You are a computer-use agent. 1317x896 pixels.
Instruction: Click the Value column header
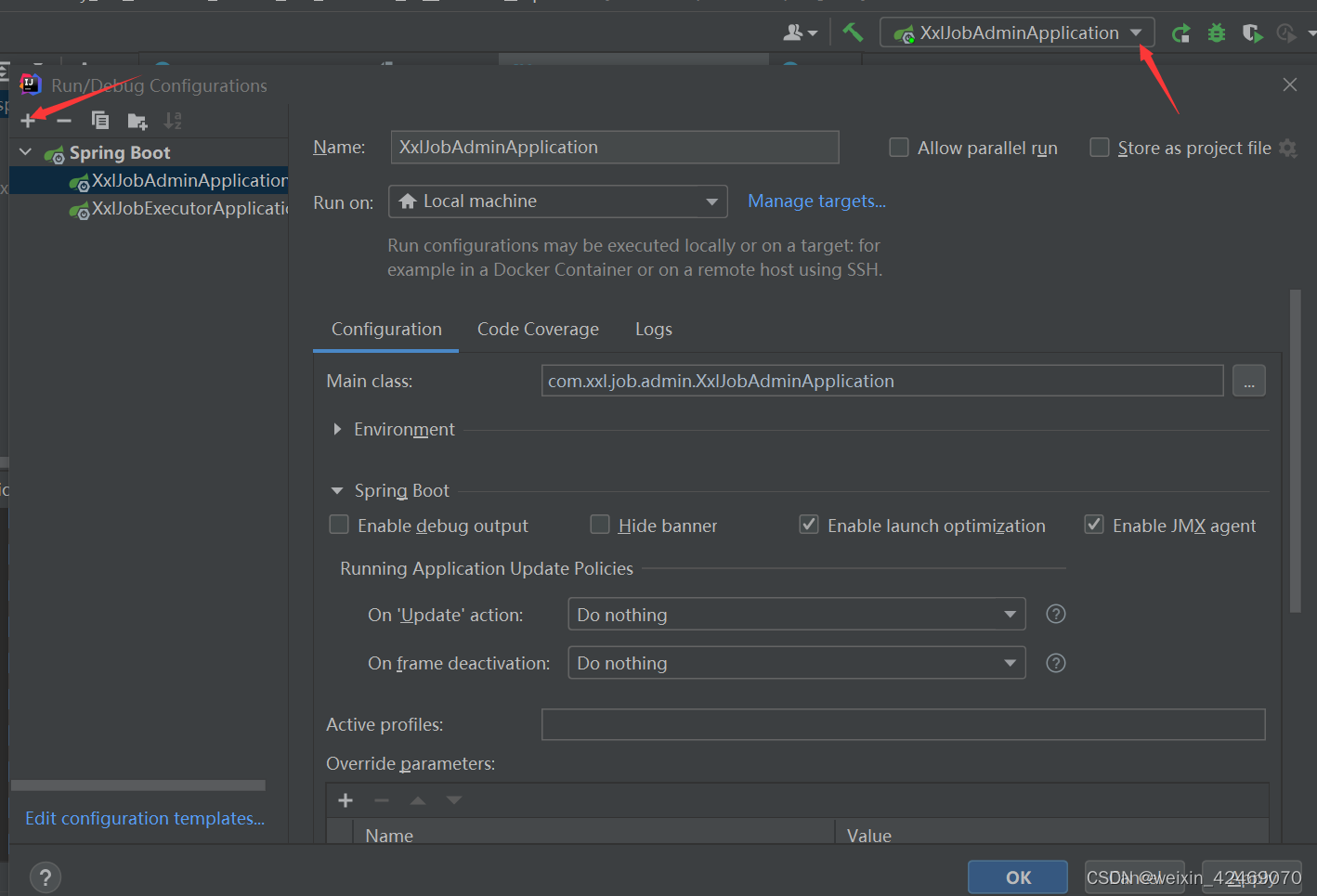(1051, 836)
